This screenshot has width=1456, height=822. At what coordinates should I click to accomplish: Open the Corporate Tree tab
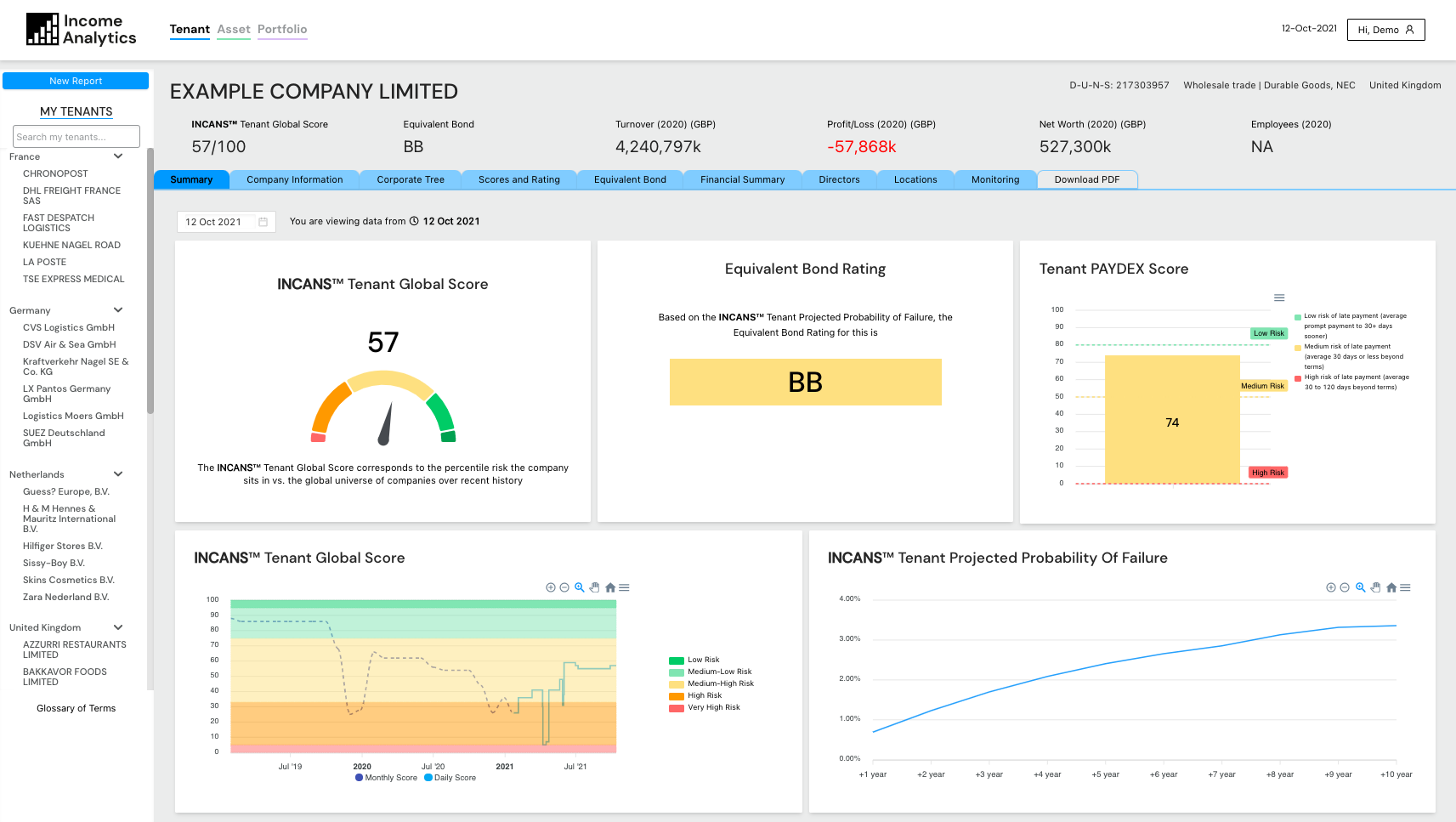tap(411, 179)
